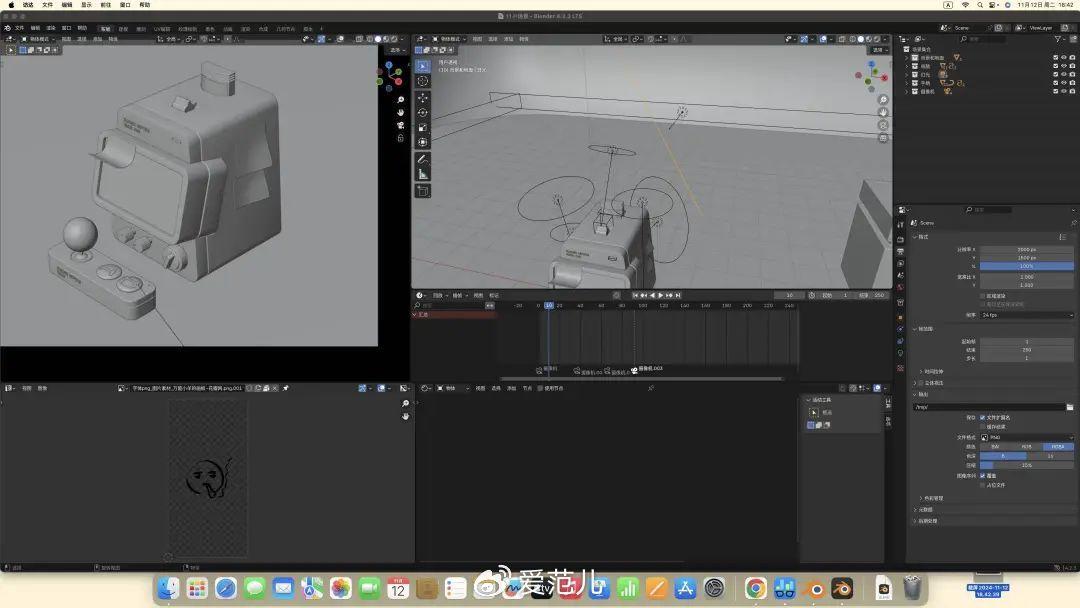Hide the 灯光 collection via eye toggle
The image size is (1080, 608).
pos(1064,75)
